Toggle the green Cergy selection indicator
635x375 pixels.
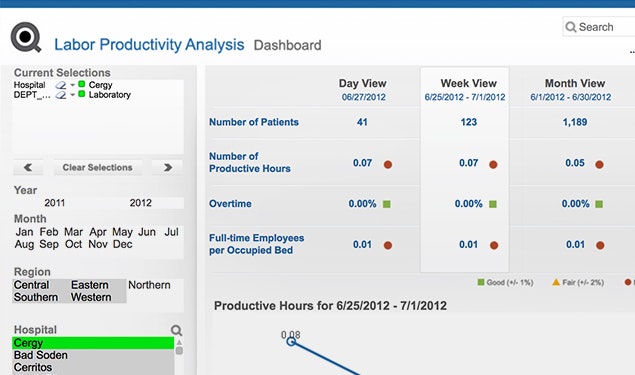[81, 84]
